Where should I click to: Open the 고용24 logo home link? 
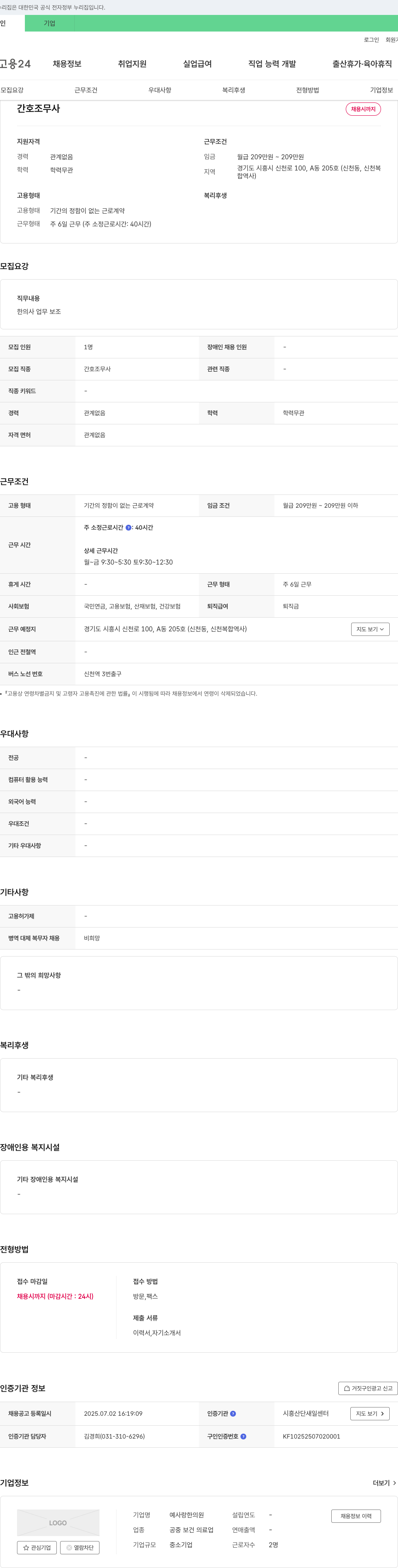[15, 64]
